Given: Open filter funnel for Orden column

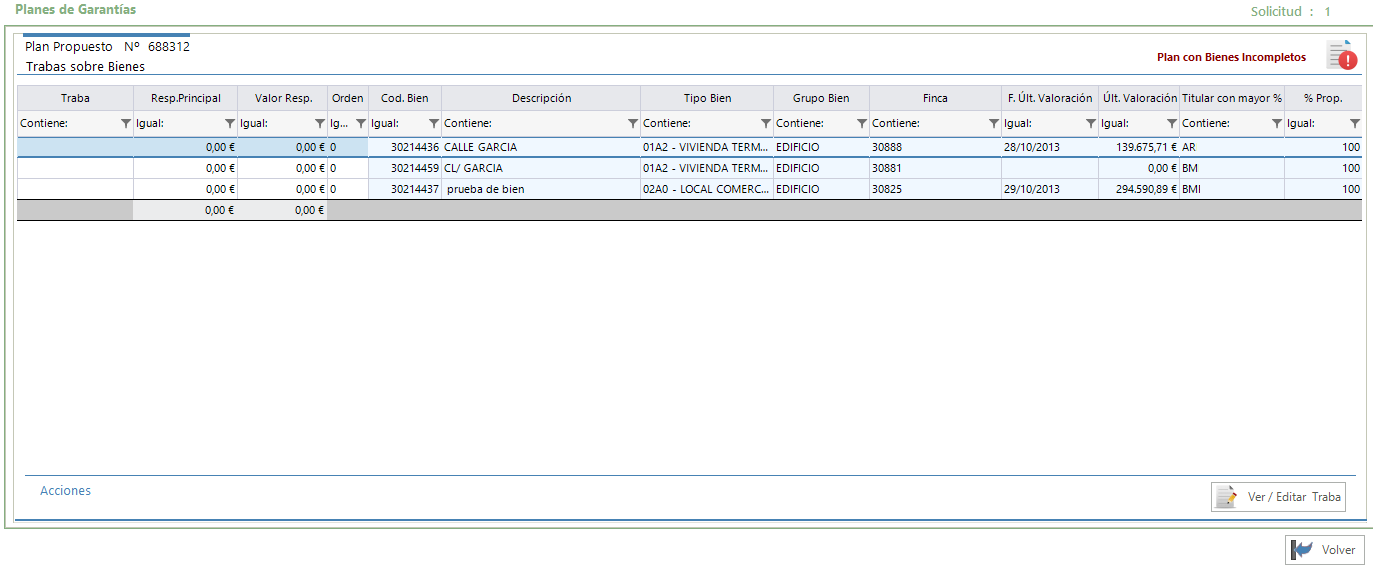Looking at the screenshot, I should [360, 124].
